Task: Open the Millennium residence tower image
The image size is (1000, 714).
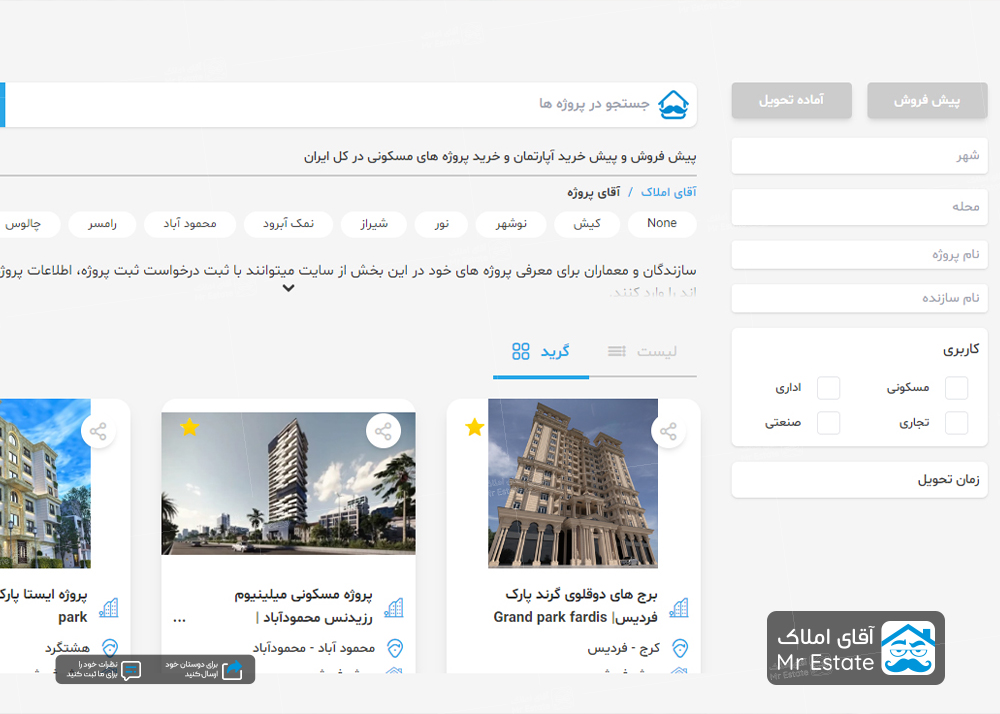Action: point(288,483)
